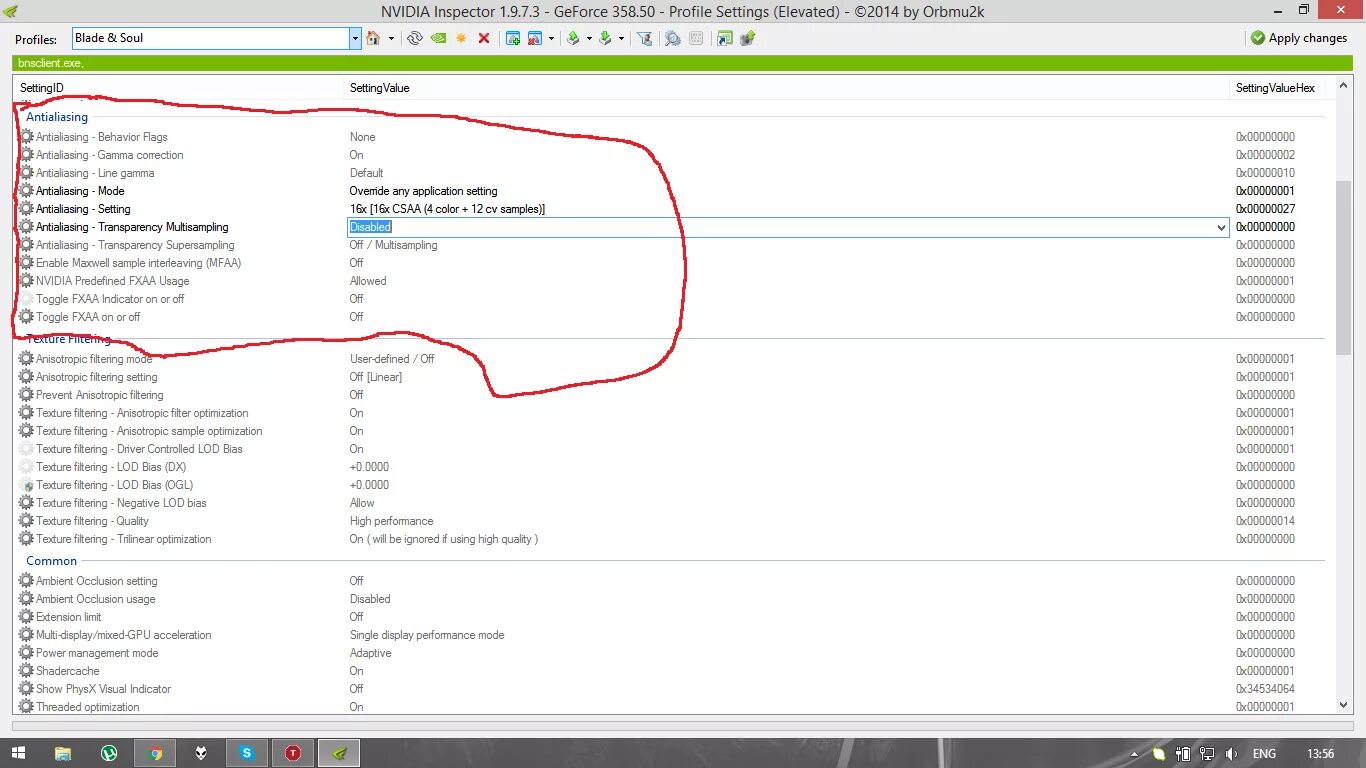Click the Common group header
The height and width of the screenshot is (768, 1366).
[51, 561]
